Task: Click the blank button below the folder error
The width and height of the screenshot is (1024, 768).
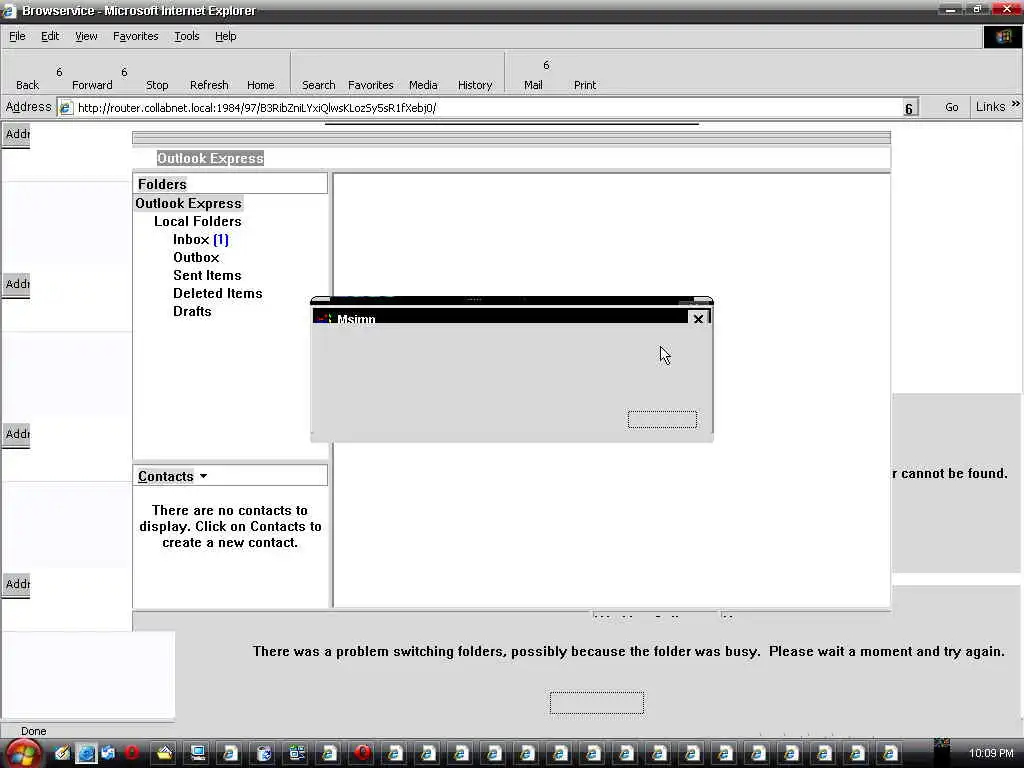Action: [597, 703]
